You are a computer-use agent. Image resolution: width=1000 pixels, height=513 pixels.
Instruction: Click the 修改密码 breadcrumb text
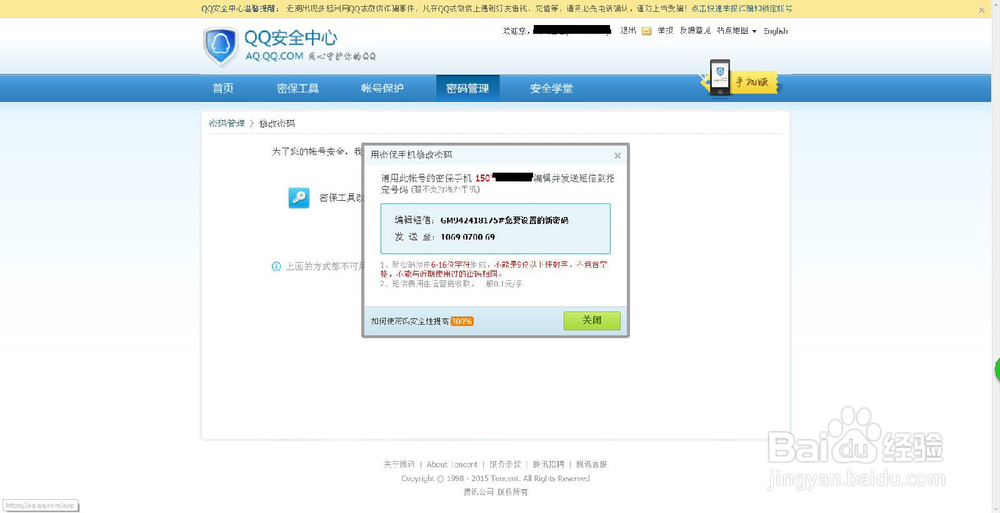(x=277, y=123)
